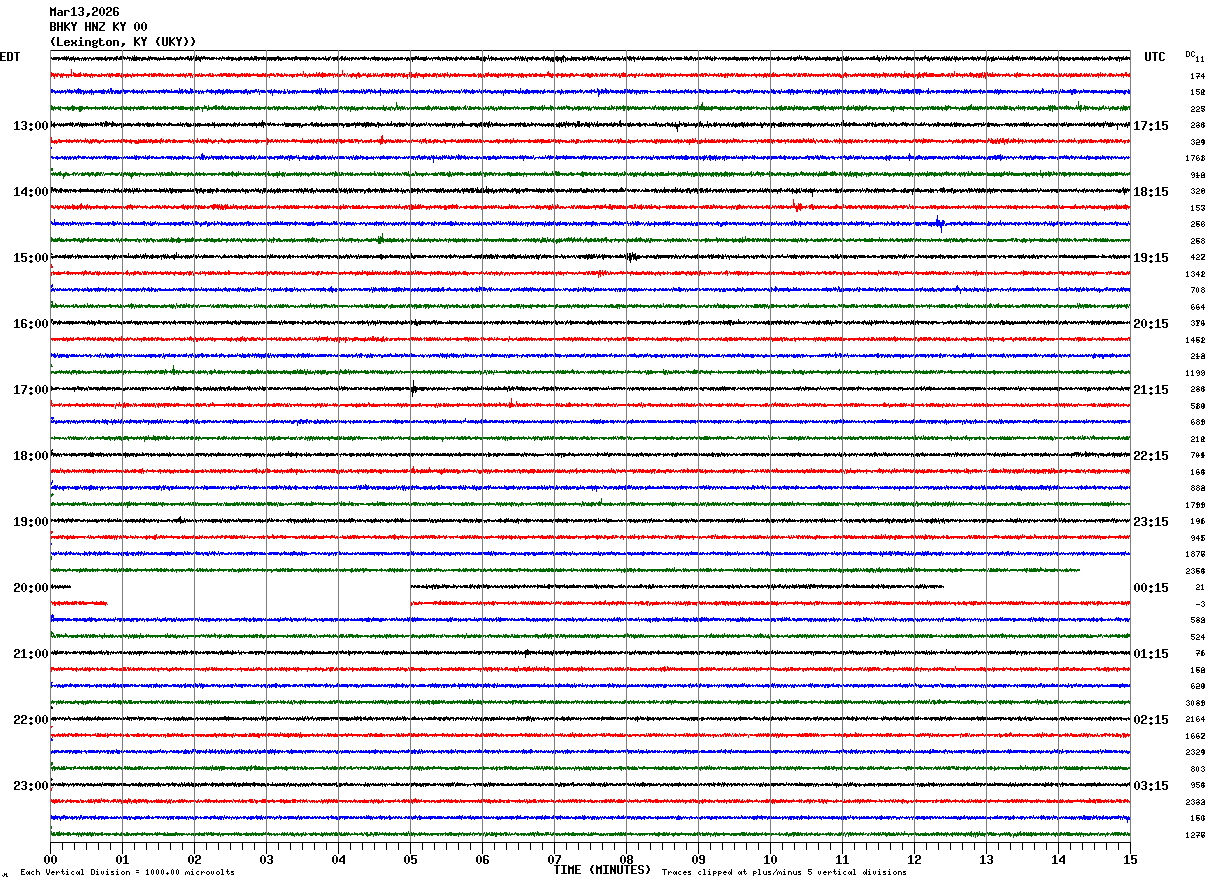This screenshot has height=886, width=1210.
Task: Click minute tick label 03 on time axis
Action: coord(266,859)
